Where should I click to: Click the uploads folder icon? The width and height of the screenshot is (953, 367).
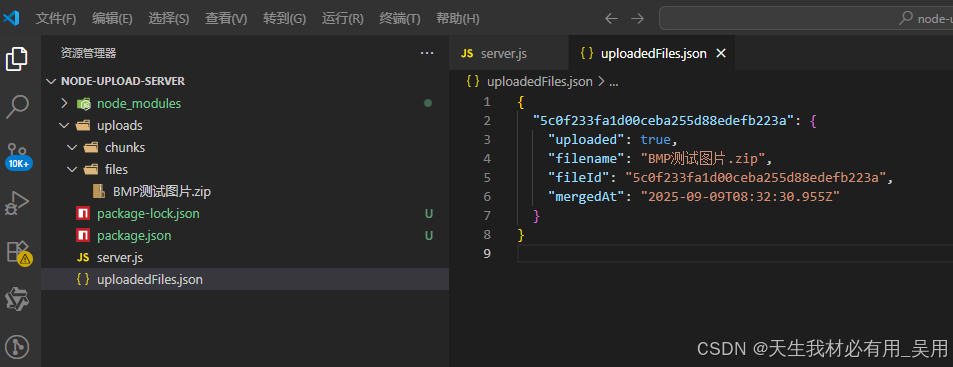(x=84, y=126)
